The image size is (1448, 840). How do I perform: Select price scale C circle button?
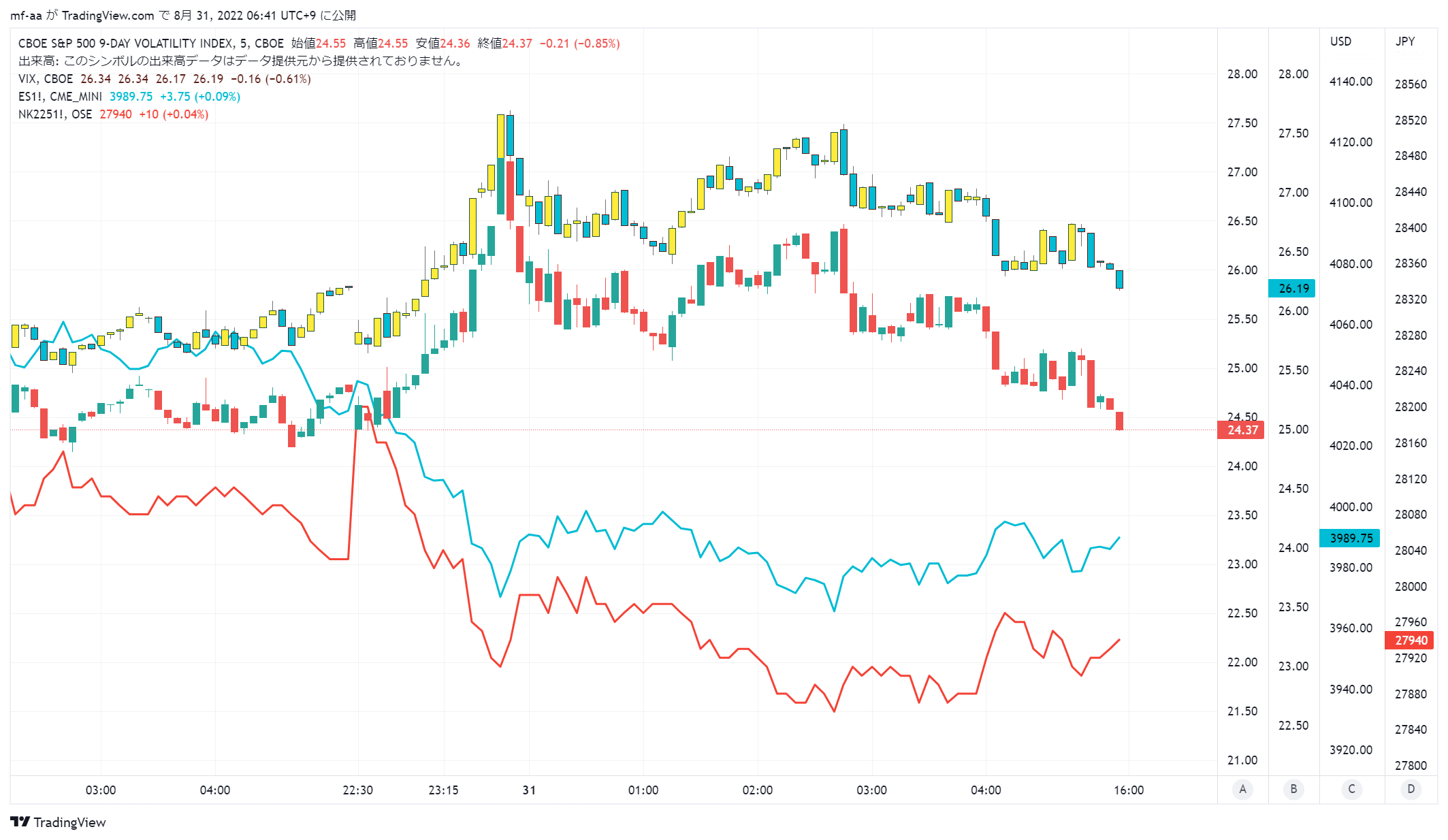(x=1351, y=790)
